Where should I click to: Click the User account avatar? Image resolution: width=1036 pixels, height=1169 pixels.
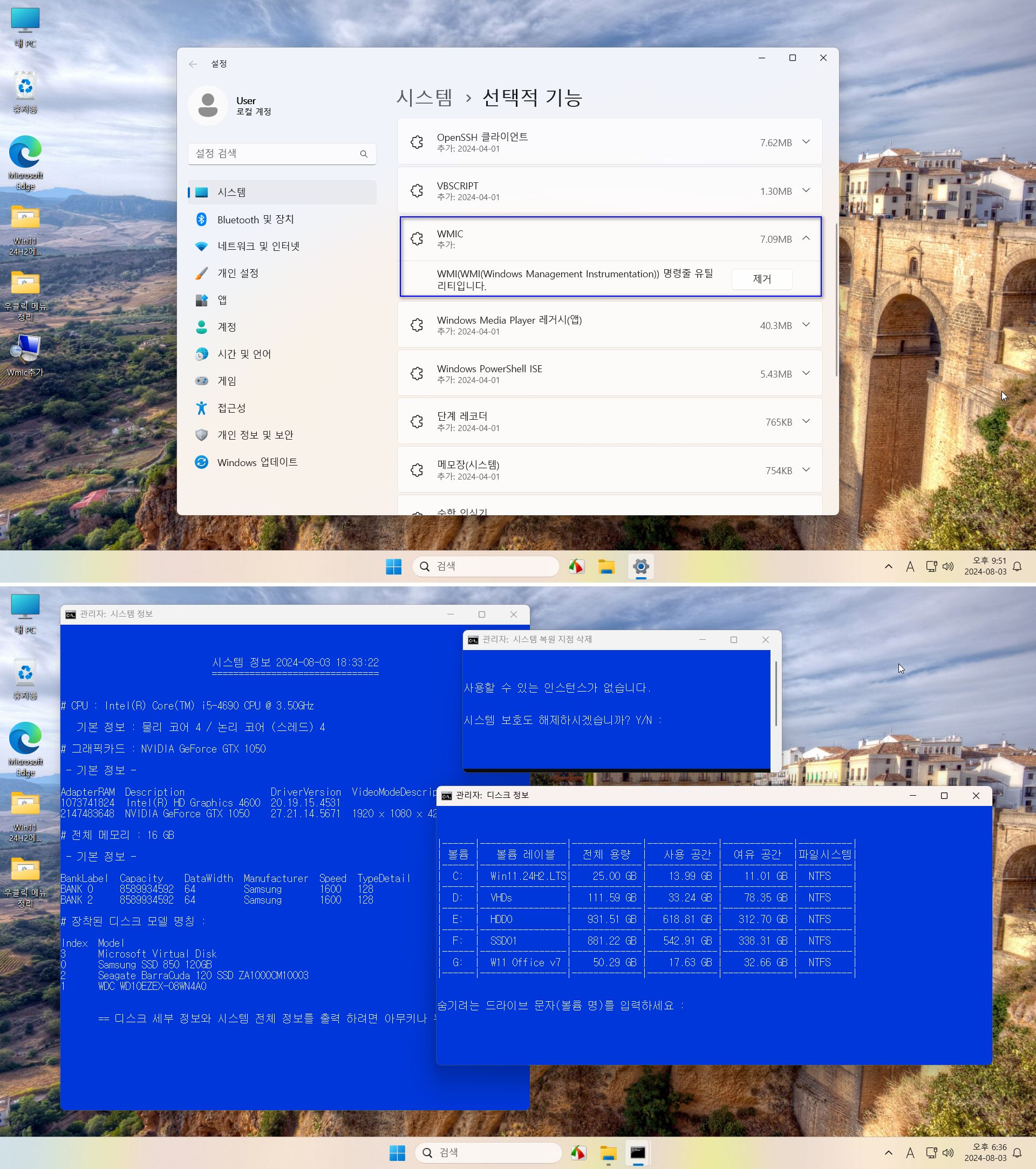pyautogui.click(x=208, y=106)
